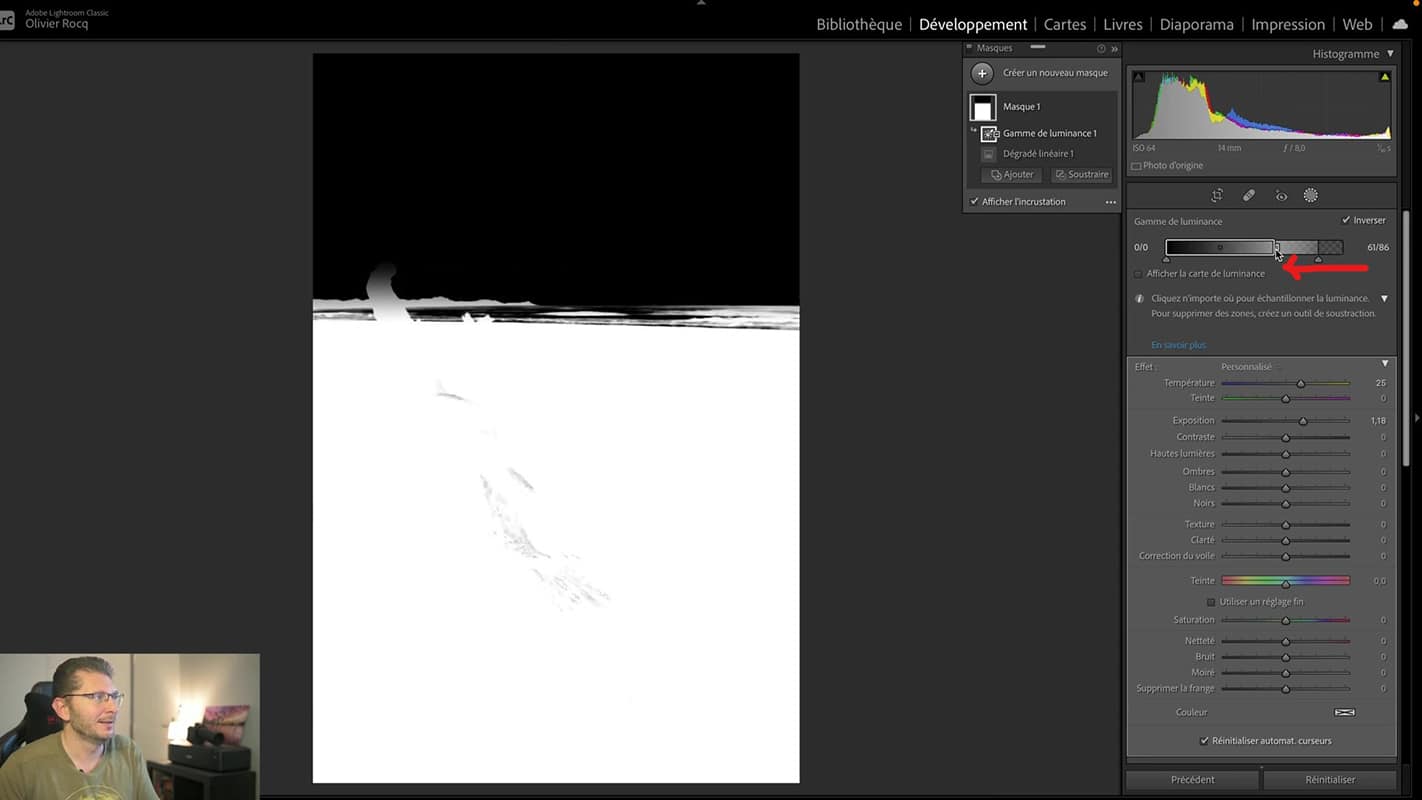Switch to Développement module
This screenshot has width=1422, height=800.
pos(973,24)
